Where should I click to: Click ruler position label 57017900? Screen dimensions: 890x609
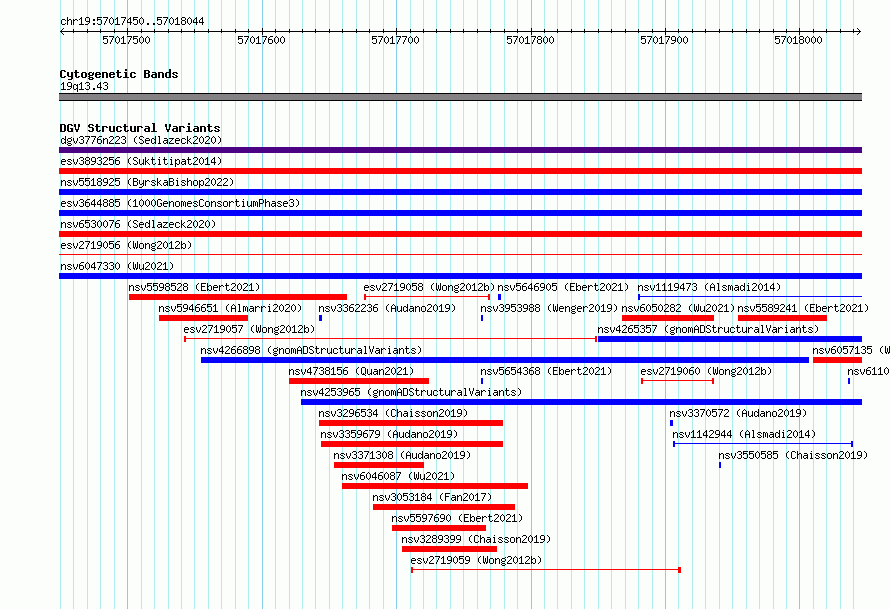click(664, 40)
